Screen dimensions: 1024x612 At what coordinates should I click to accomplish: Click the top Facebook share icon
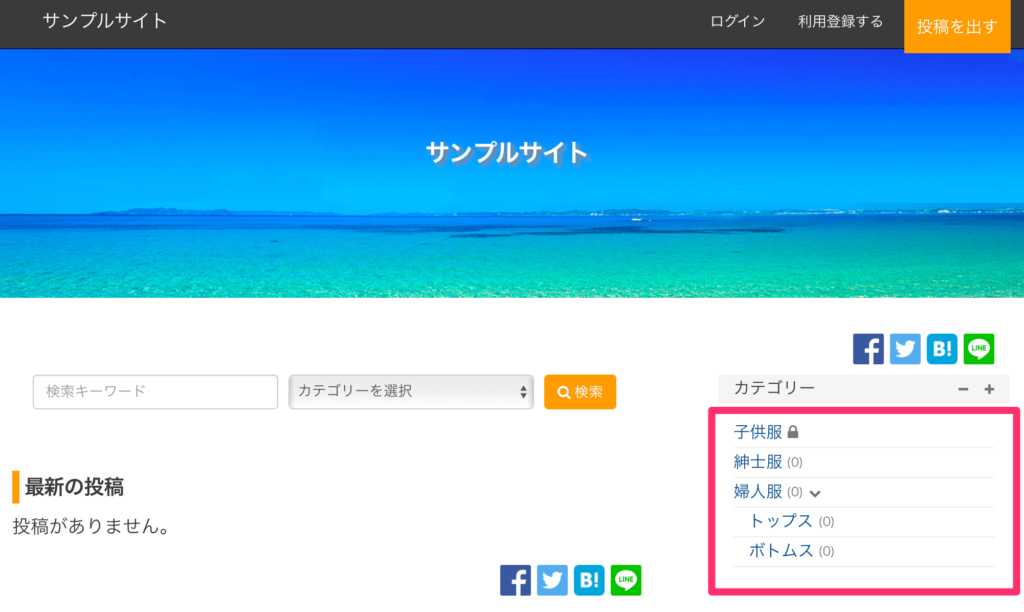click(x=868, y=349)
